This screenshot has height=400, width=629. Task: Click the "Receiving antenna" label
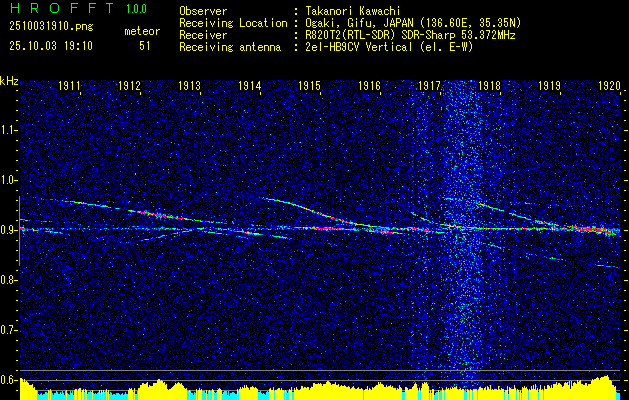tap(230, 47)
